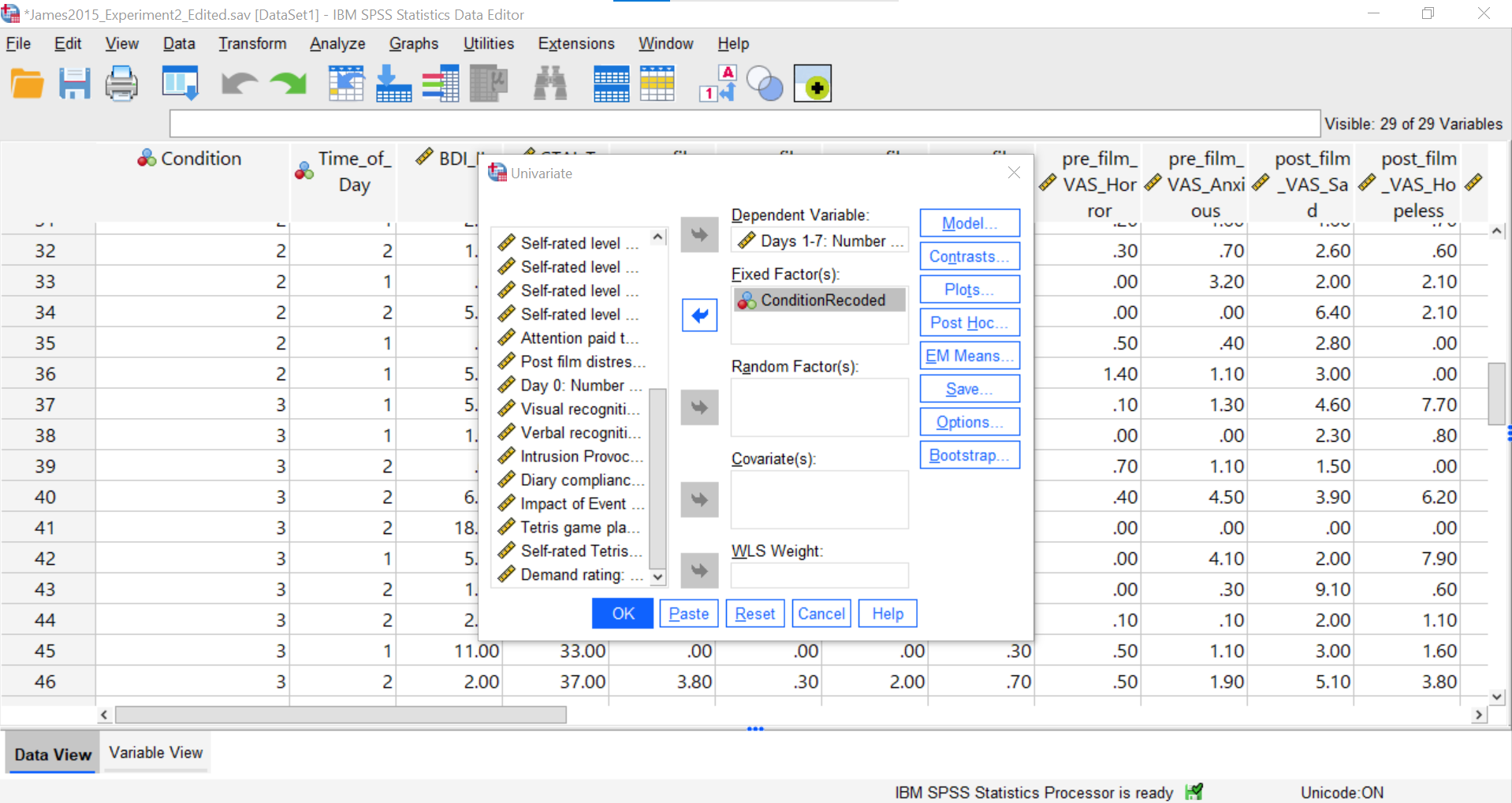
Task: Click the Random Factor(s) list box
Action: (820, 407)
